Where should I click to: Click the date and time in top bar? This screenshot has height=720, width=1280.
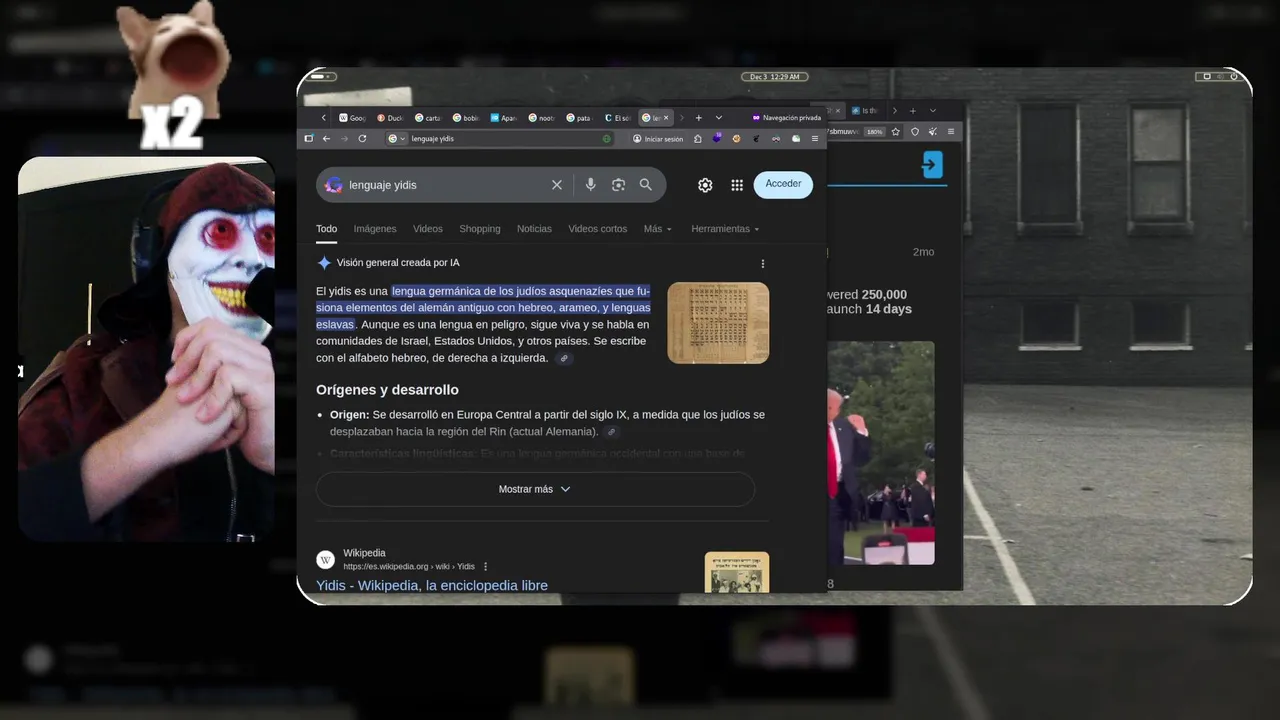click(x=774, y=77)
